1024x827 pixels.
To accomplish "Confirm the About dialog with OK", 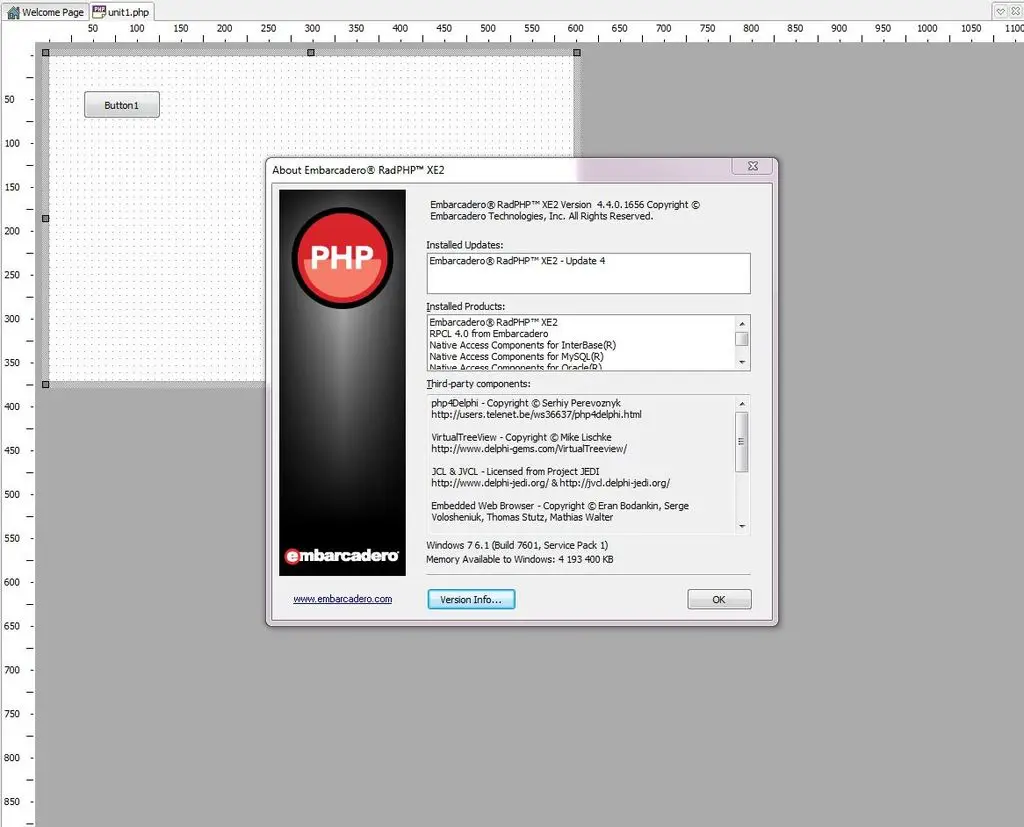I will click(x=719, y=599).
